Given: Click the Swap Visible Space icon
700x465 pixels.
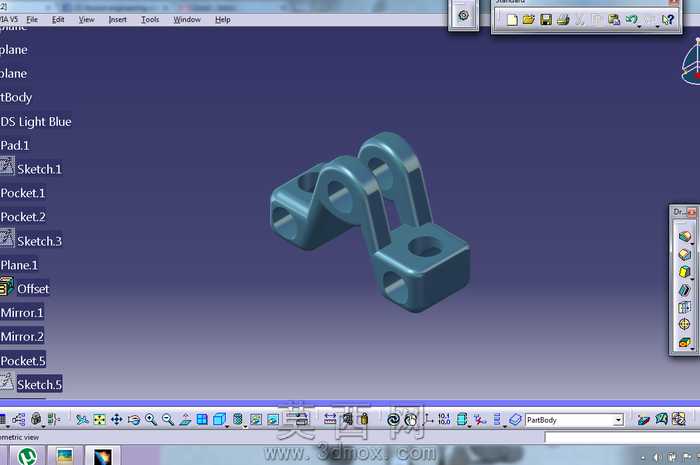Looking at the screenshot, I should pyautogui.click(x=273, y=419).
